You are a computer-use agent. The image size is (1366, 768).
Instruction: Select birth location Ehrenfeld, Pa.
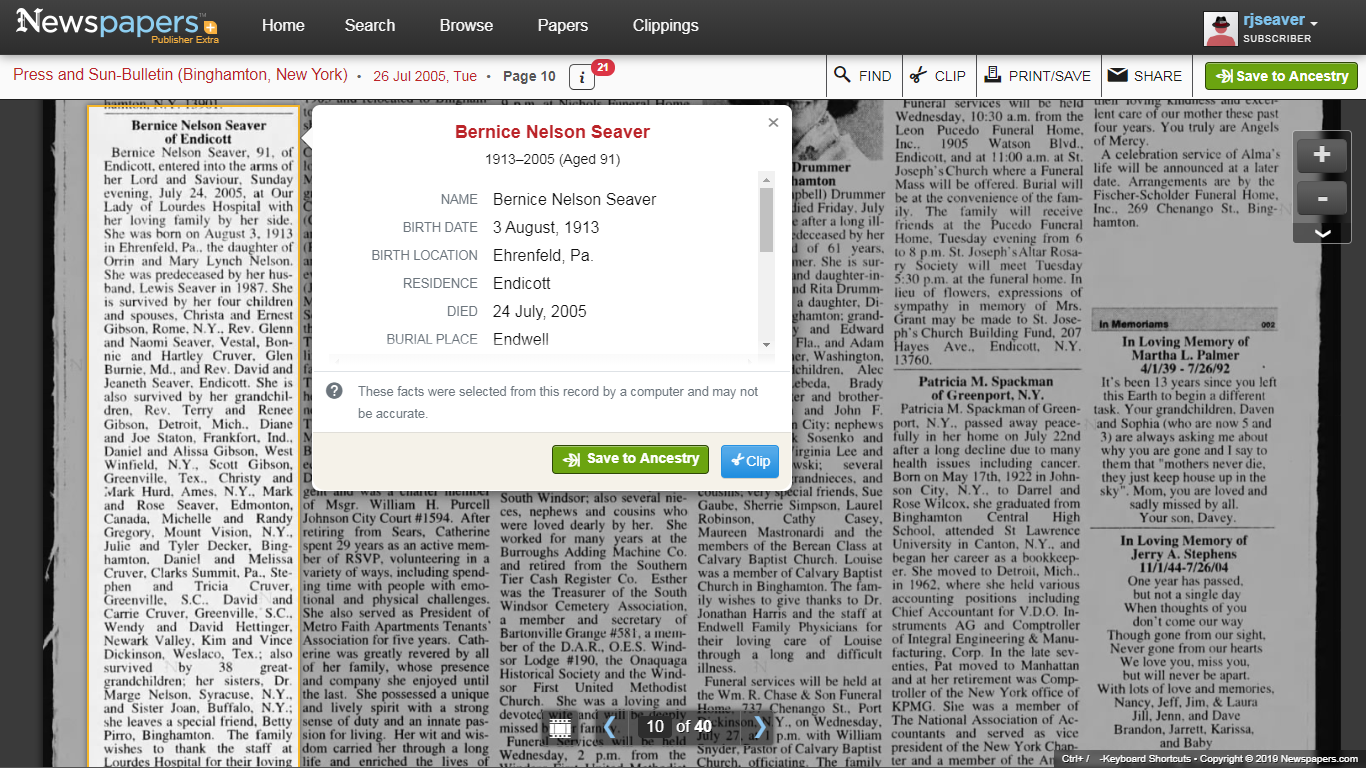(543, 255)
